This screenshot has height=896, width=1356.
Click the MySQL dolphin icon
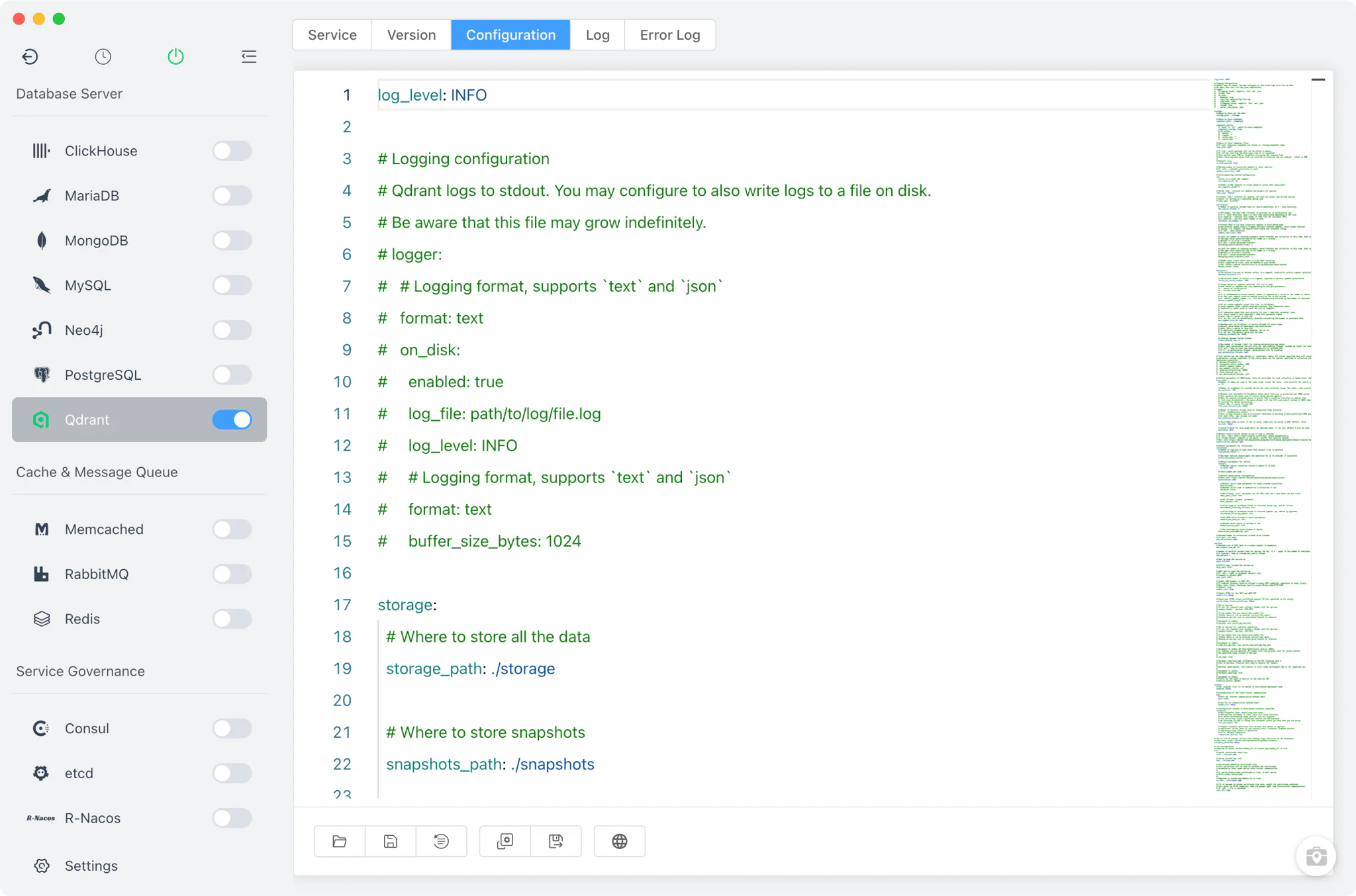pyautogui.click(x=41, y=285)
